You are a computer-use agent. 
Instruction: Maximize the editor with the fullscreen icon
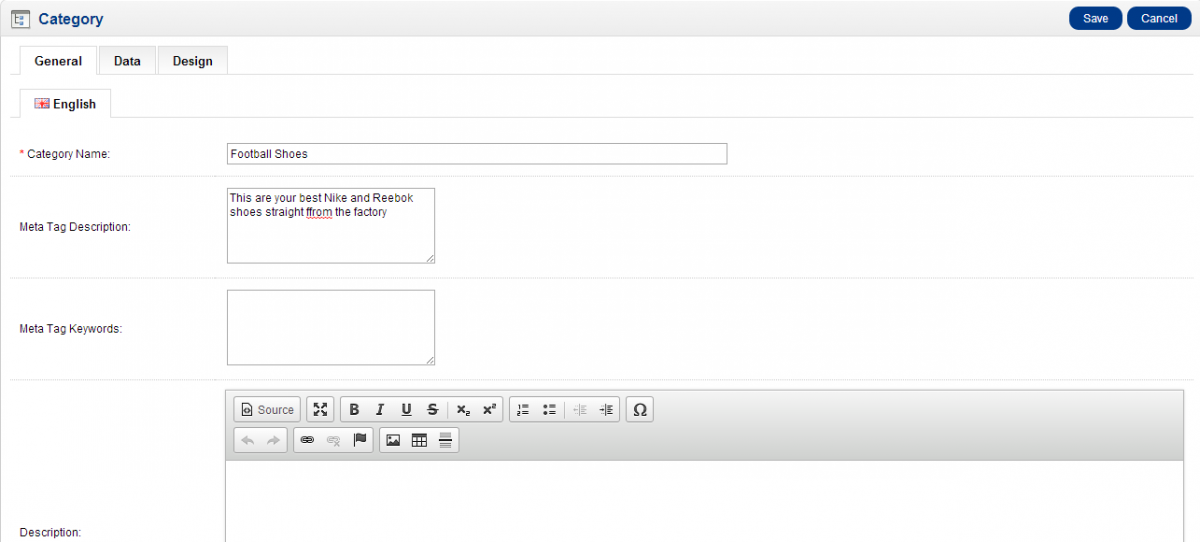point(320,409)
